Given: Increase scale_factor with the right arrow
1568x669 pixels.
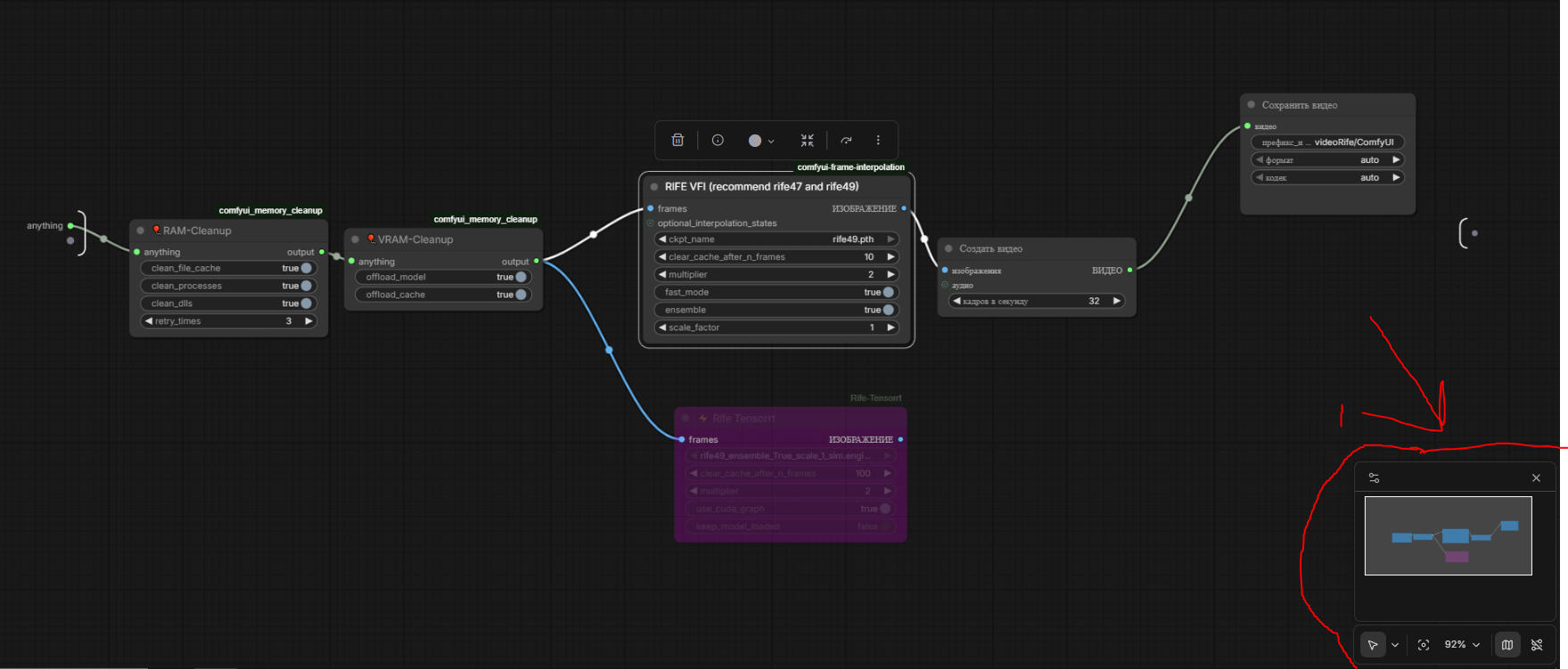Looking at the screenshot, I should 890,328.
